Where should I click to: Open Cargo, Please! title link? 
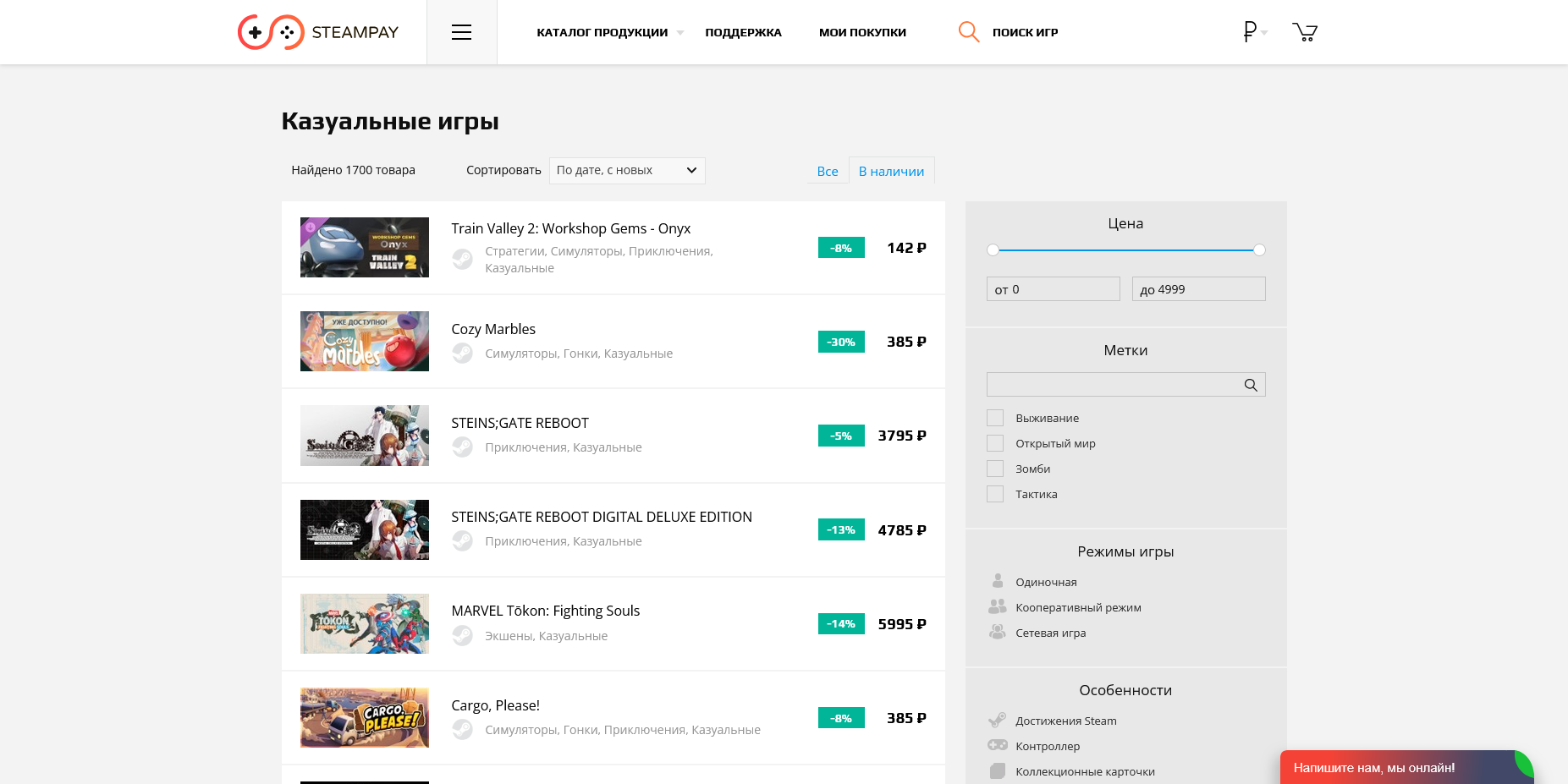pyautogui.click(x=495, y=705)
